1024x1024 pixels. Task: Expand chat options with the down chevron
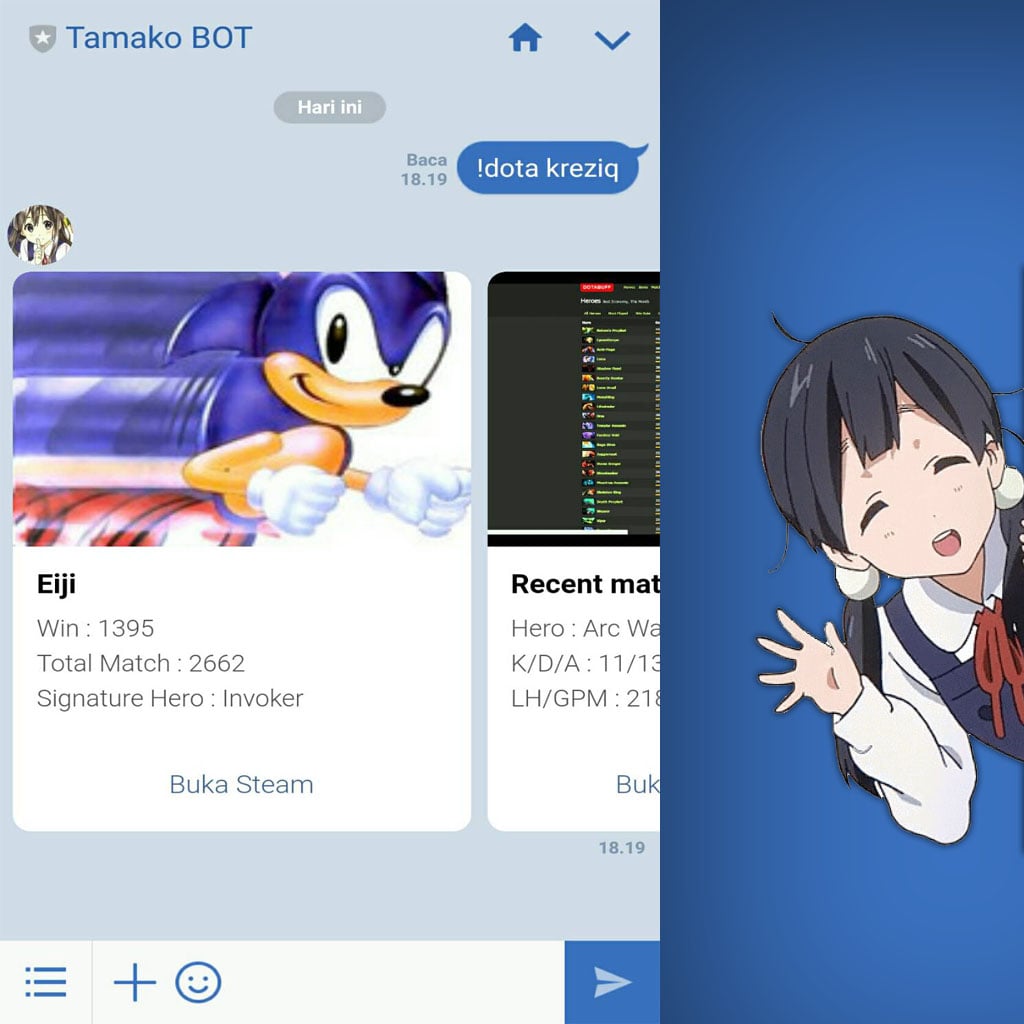(613, 41)
